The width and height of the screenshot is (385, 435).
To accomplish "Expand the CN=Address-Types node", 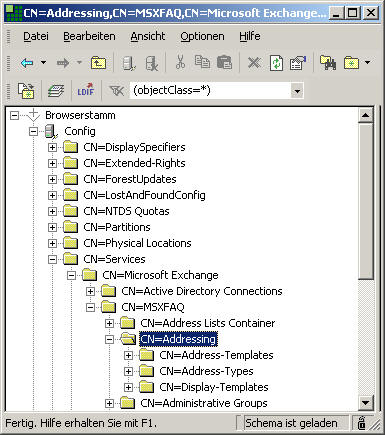I will [x=128, y=371].
